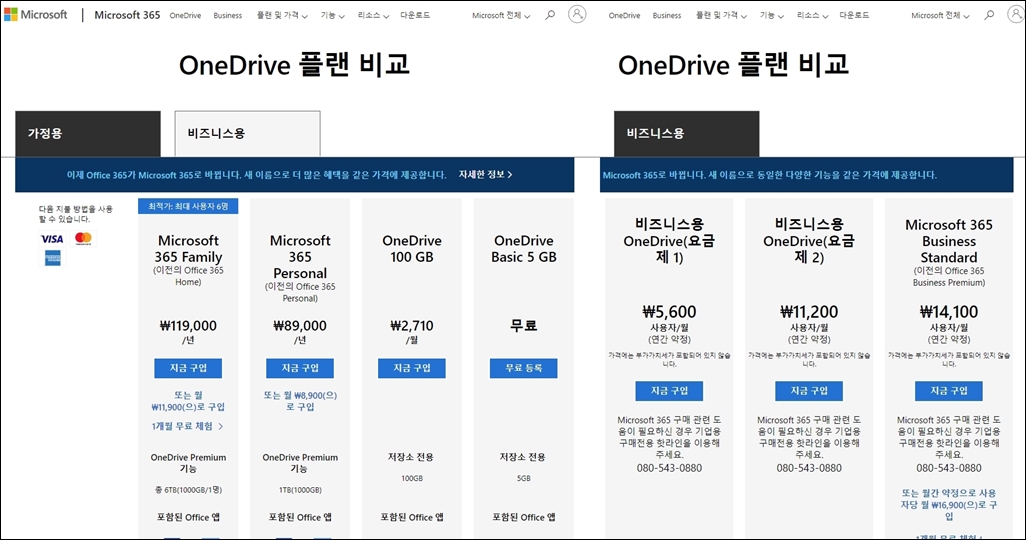Expand 플랜 및 가격 menu in right page
1026x540 pixels.
[721, 15]
